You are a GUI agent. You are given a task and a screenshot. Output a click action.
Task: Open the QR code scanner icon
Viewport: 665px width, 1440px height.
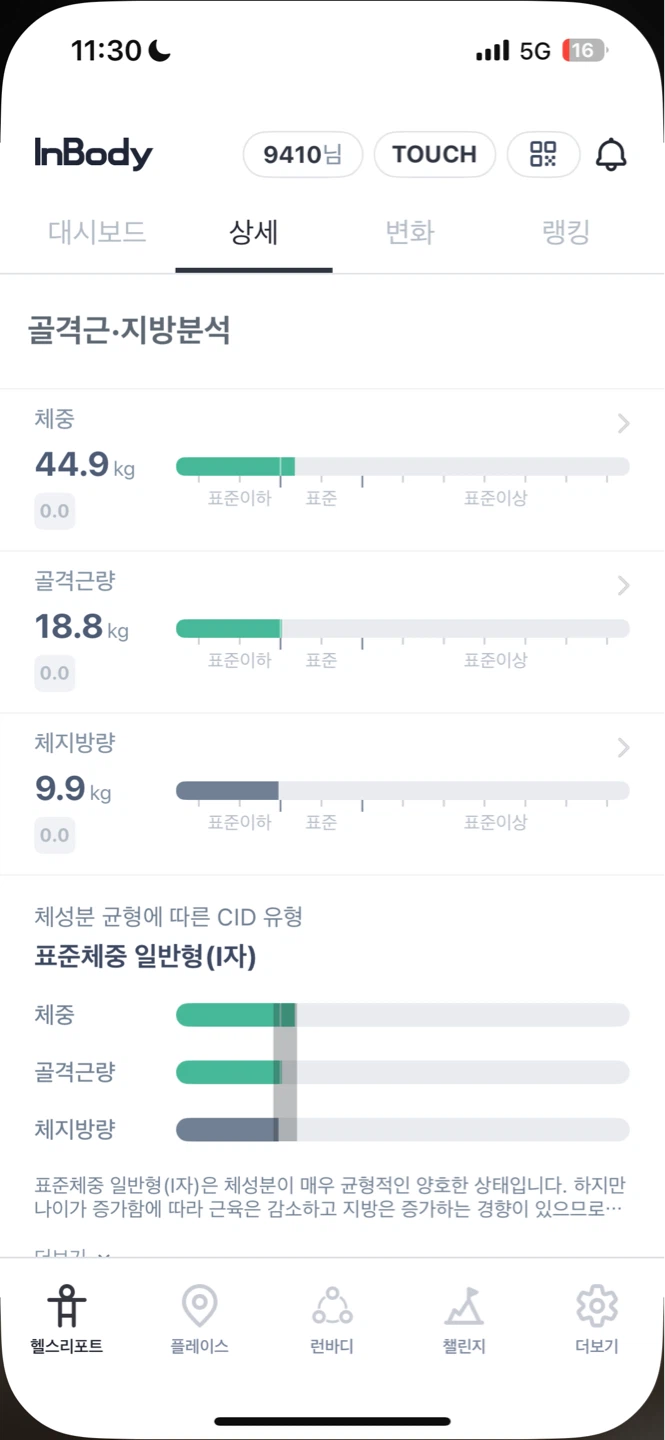click(x=543, y=155)
